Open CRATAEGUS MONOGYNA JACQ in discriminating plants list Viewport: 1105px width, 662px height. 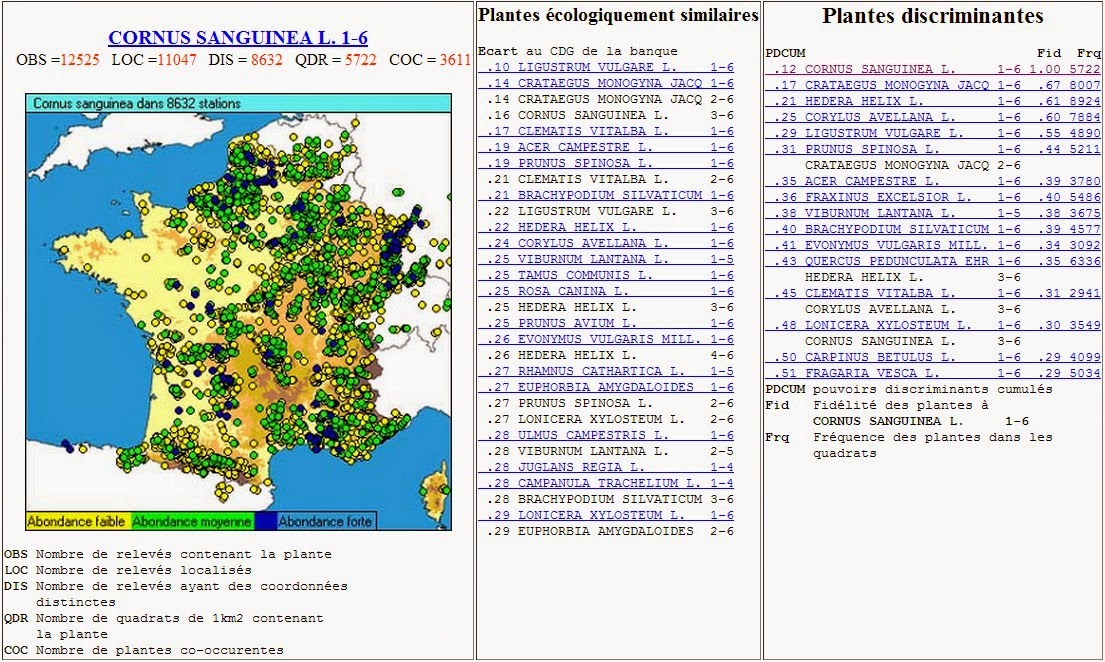[932, 85]
